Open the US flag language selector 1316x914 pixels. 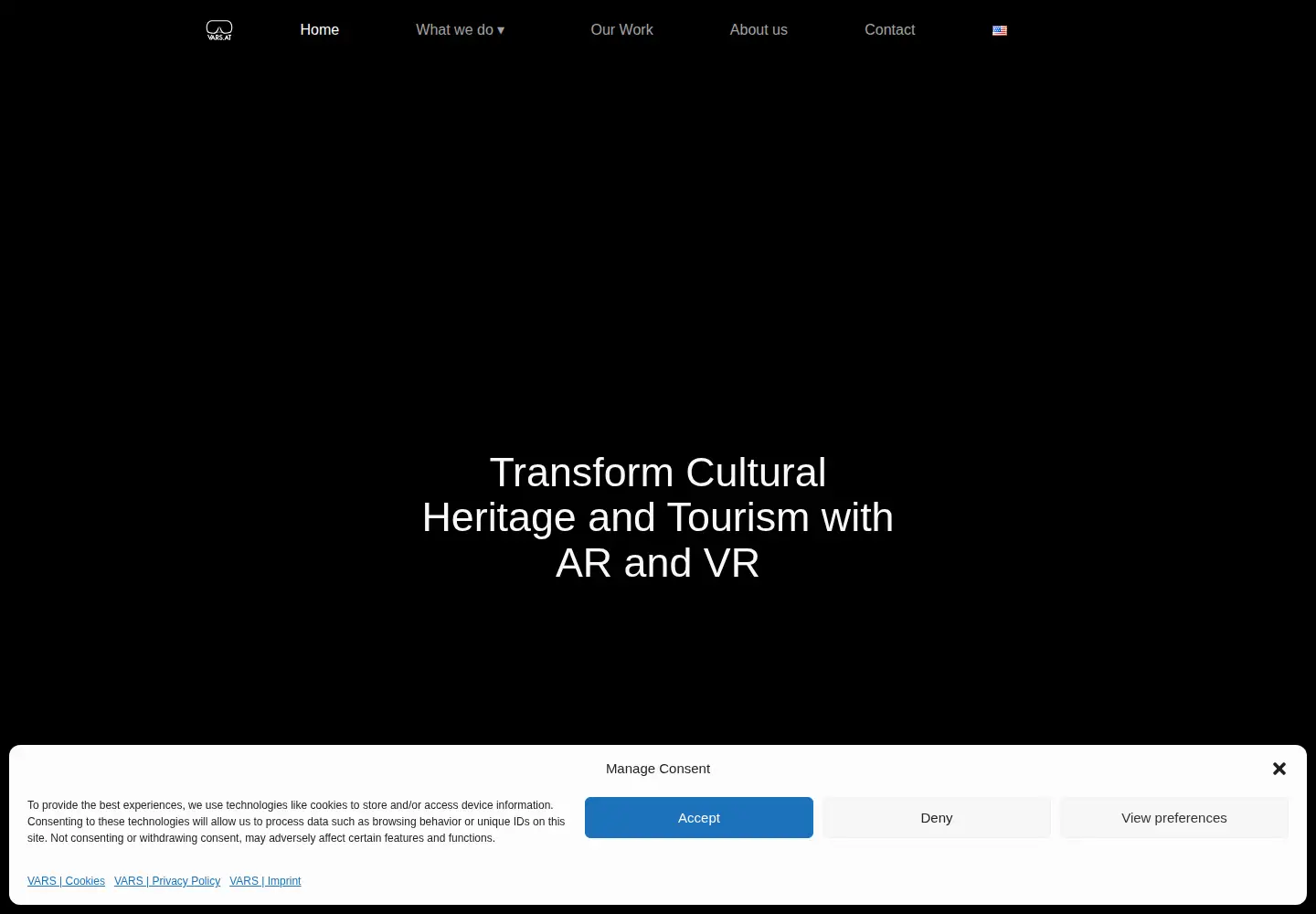point(1000,30)
